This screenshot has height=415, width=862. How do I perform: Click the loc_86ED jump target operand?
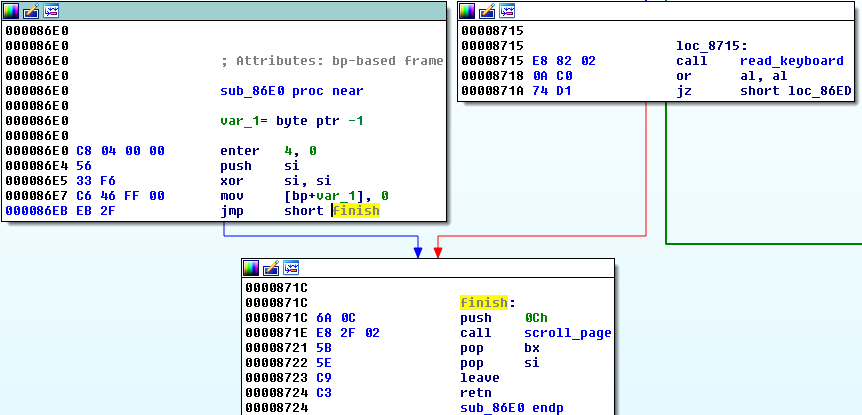(x=796, y=91)
